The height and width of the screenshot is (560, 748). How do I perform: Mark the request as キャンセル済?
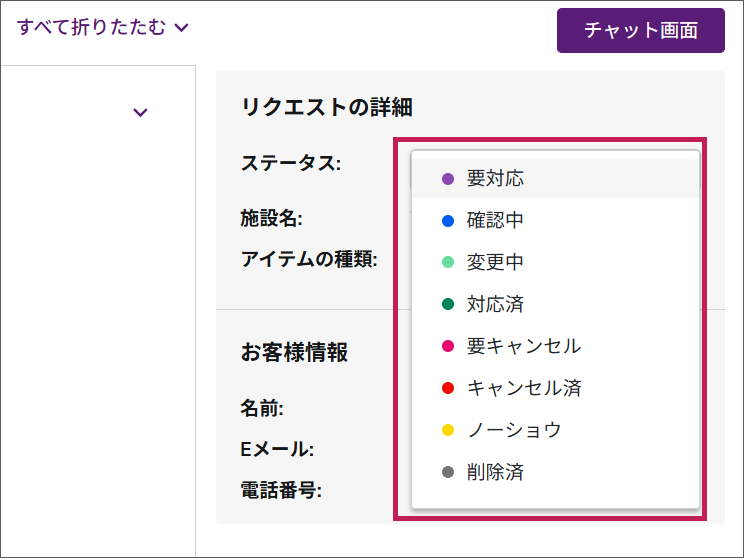(x=524, y=388)
